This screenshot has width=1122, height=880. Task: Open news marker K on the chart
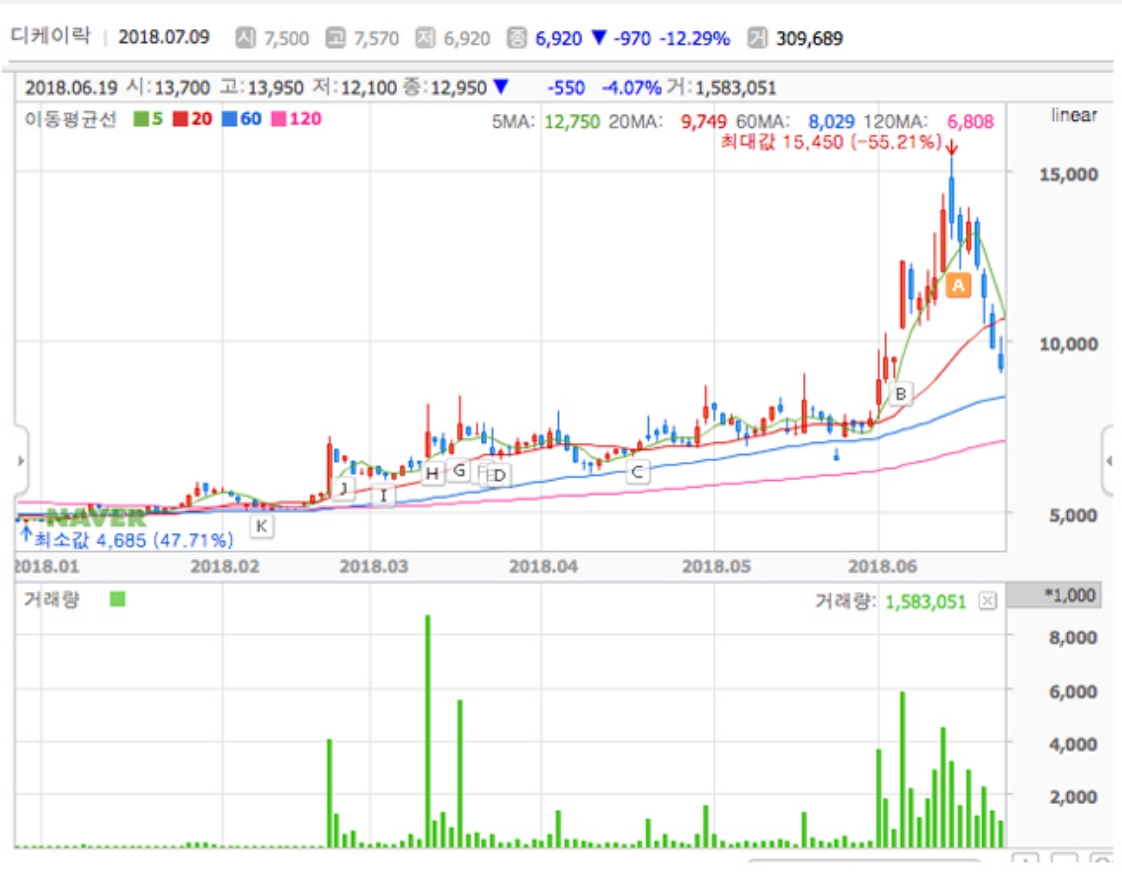[x=262, y=526]
